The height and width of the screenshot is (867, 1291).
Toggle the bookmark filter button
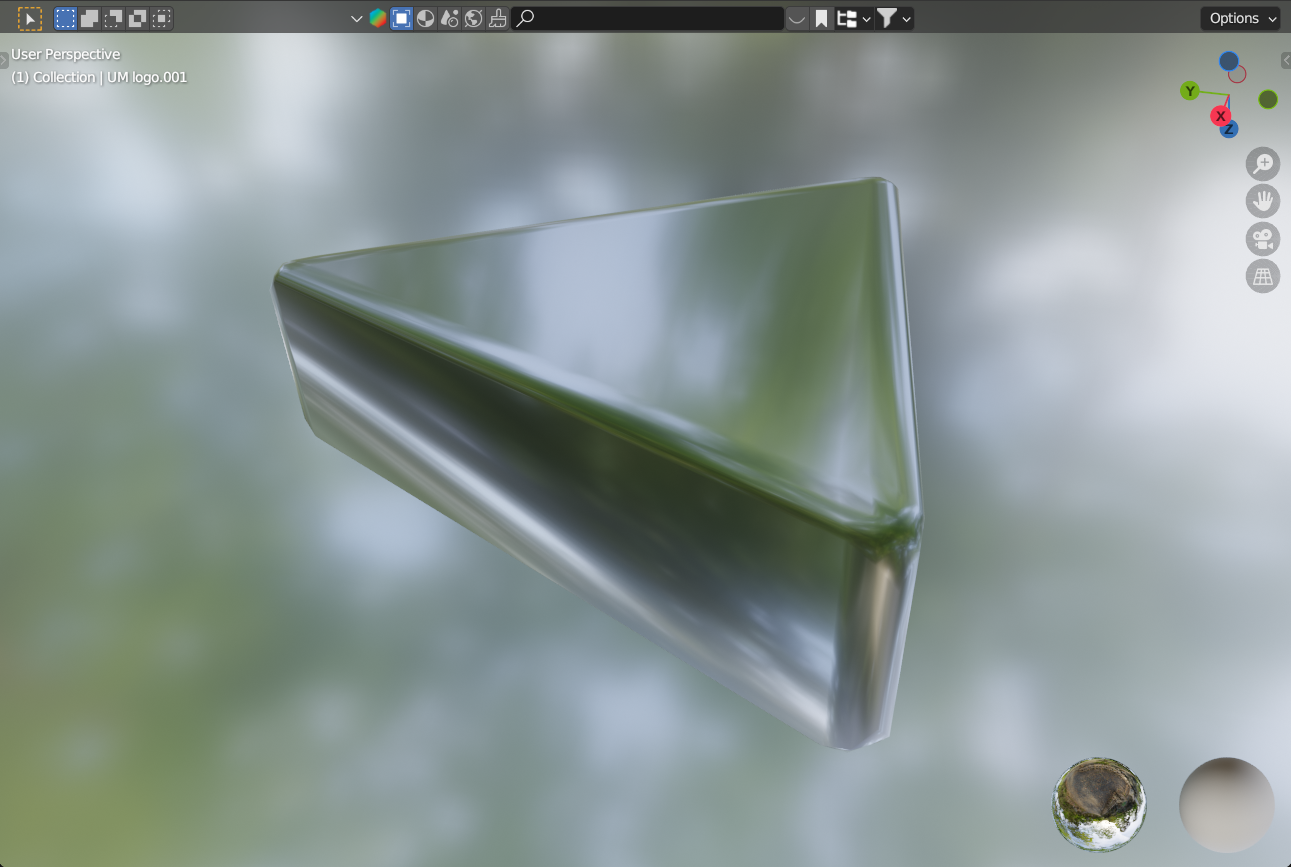click(x=821, y=18)
